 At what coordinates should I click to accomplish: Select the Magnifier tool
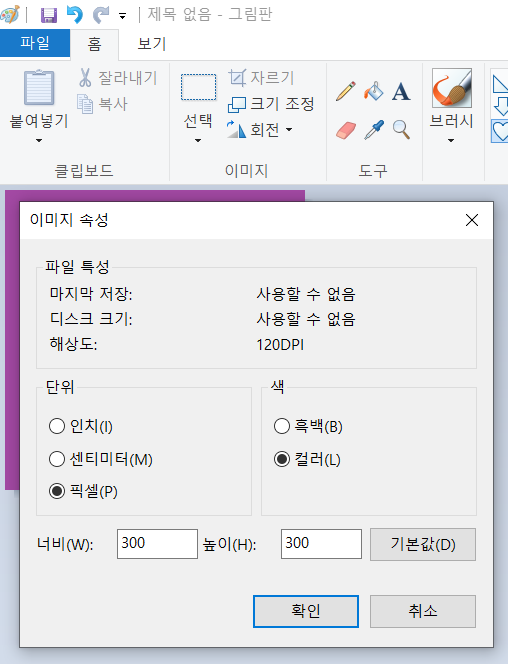401,130
